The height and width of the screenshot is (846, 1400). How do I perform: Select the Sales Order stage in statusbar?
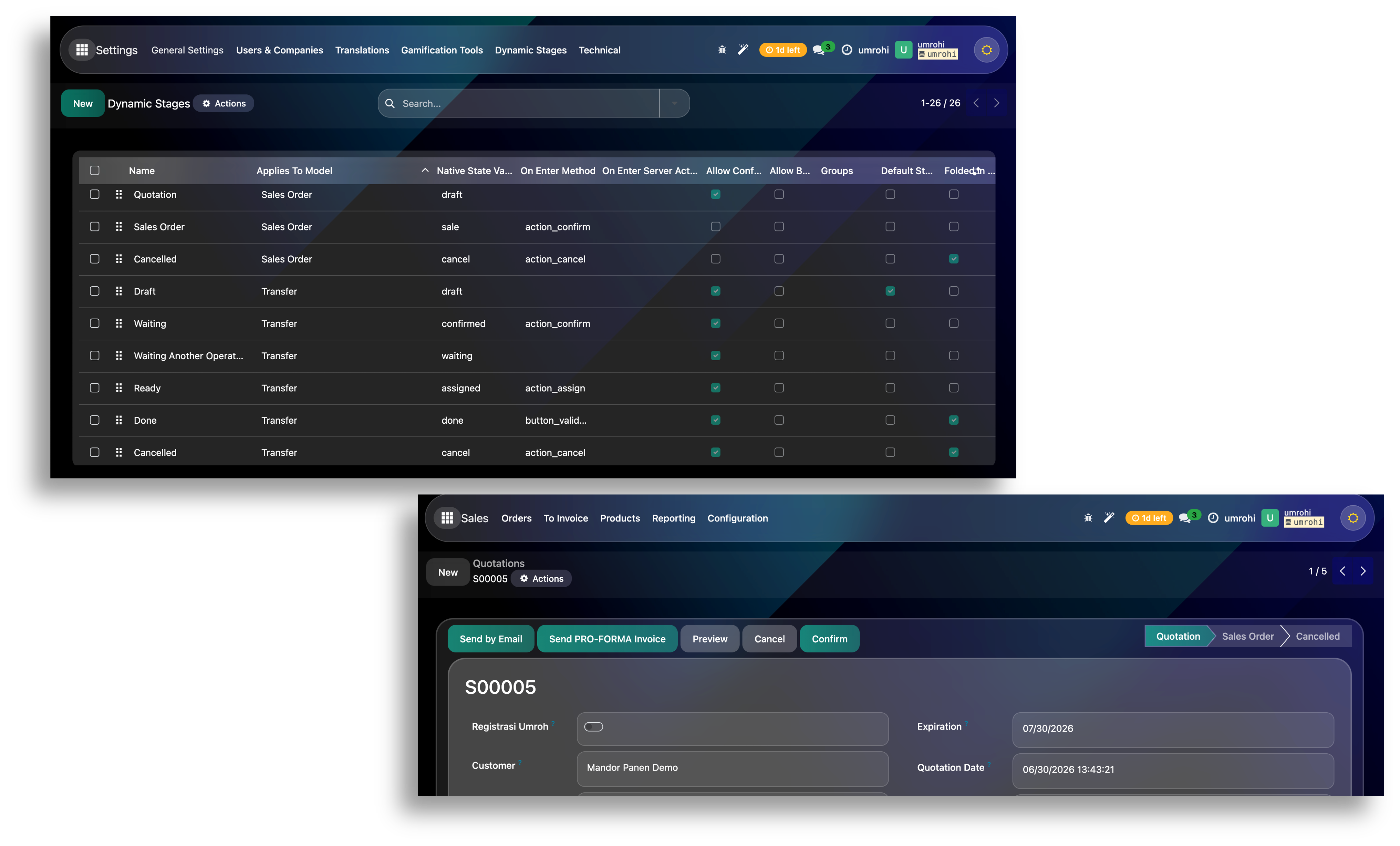pos(1248,636)
